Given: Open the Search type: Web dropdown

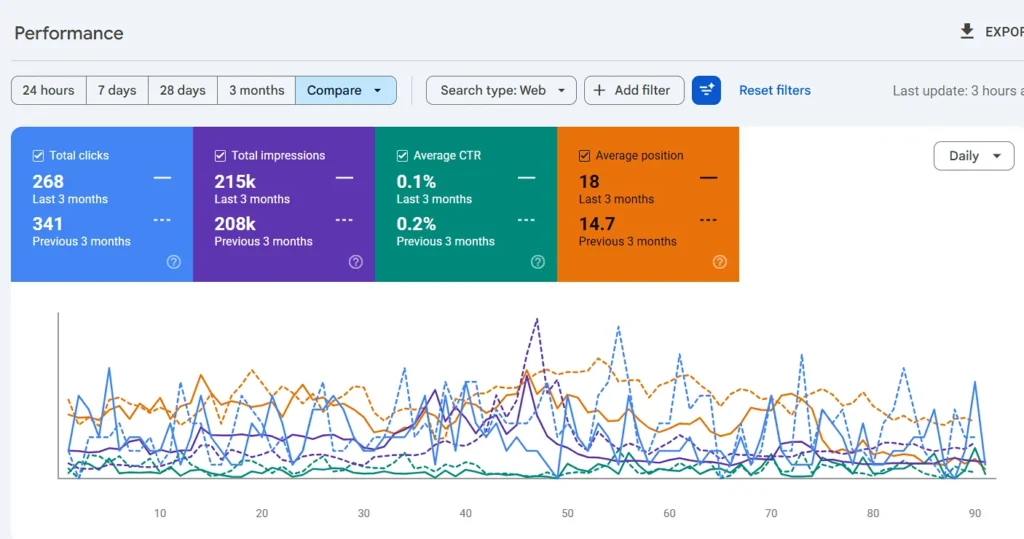Looking at the screenshot, I should pyautogui.click(x=501, y=90).
